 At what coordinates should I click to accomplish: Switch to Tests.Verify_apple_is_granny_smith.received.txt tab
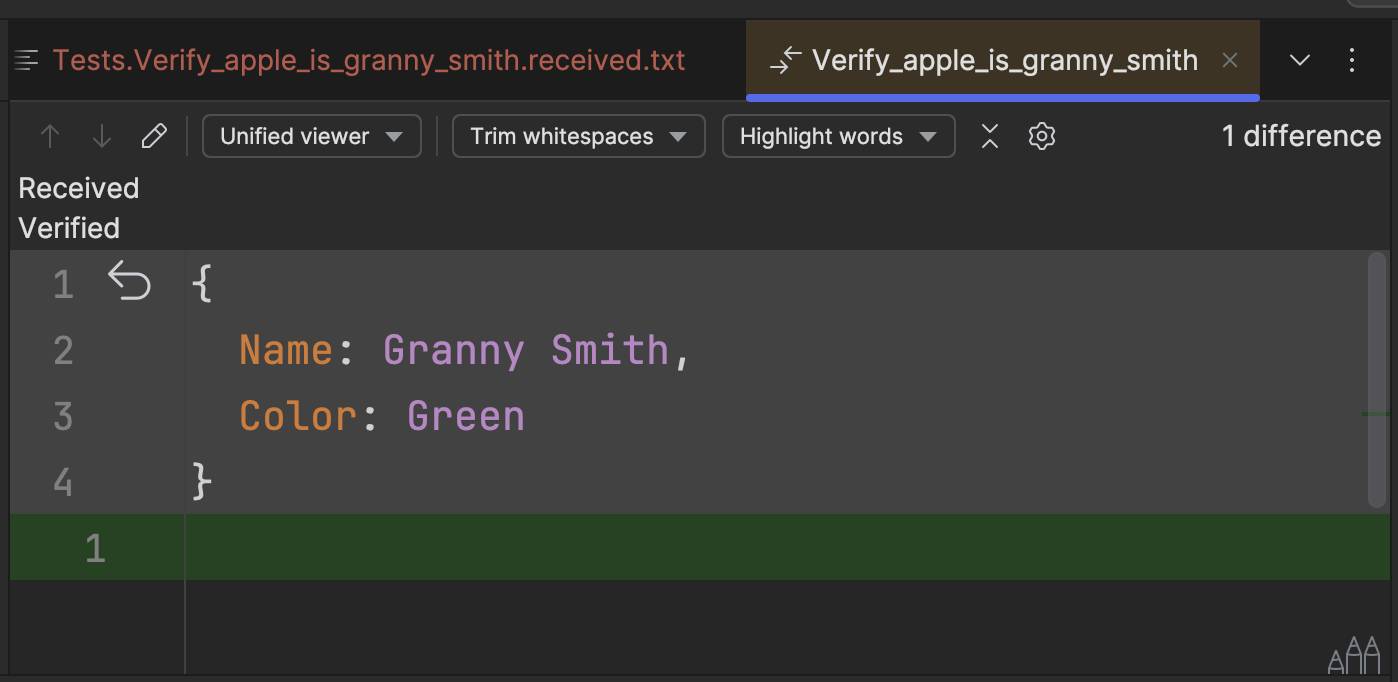pyautogui.click(x=369, y=60)
